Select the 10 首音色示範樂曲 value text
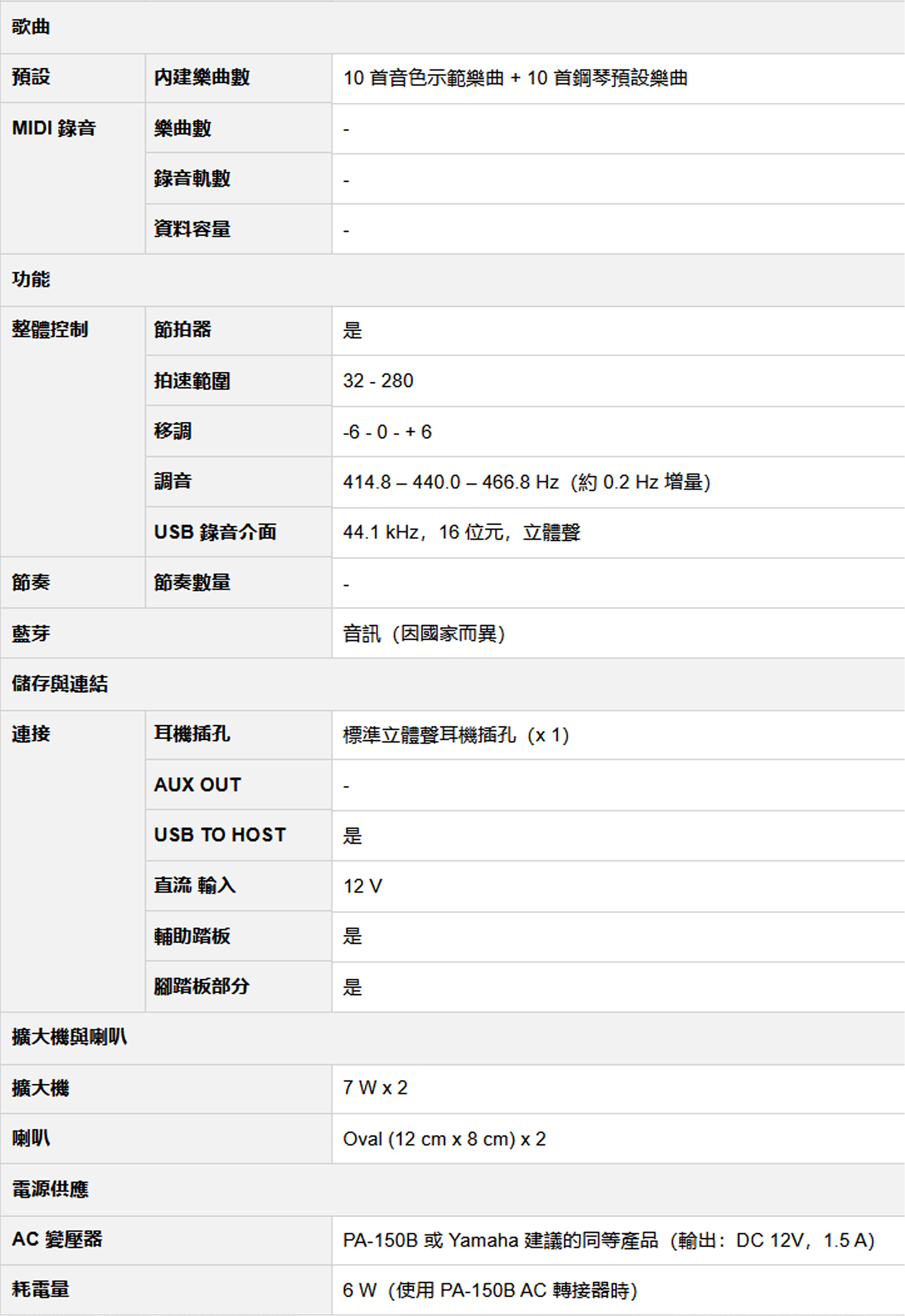The height and width of the screenshot is (1316, 905). 515,78
